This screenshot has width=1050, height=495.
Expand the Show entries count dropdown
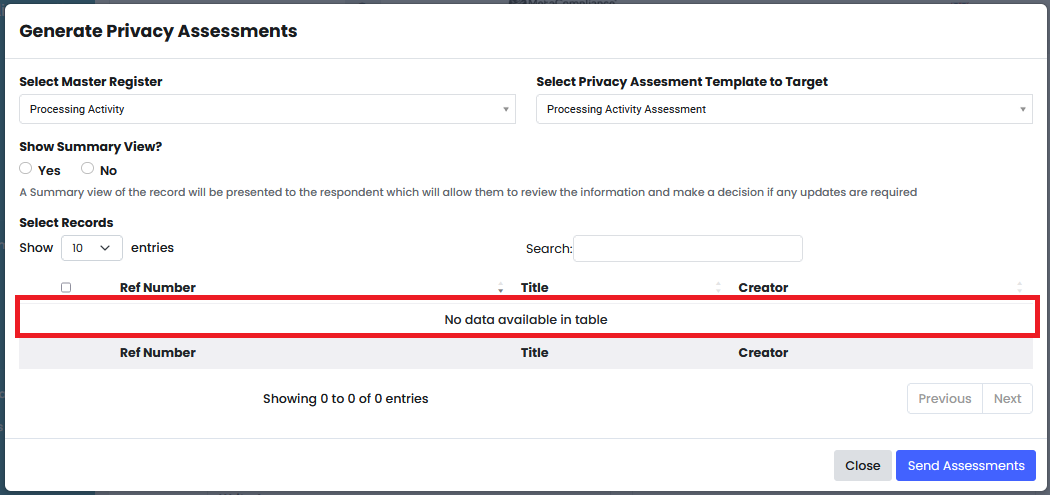click(x=92, y=248)
